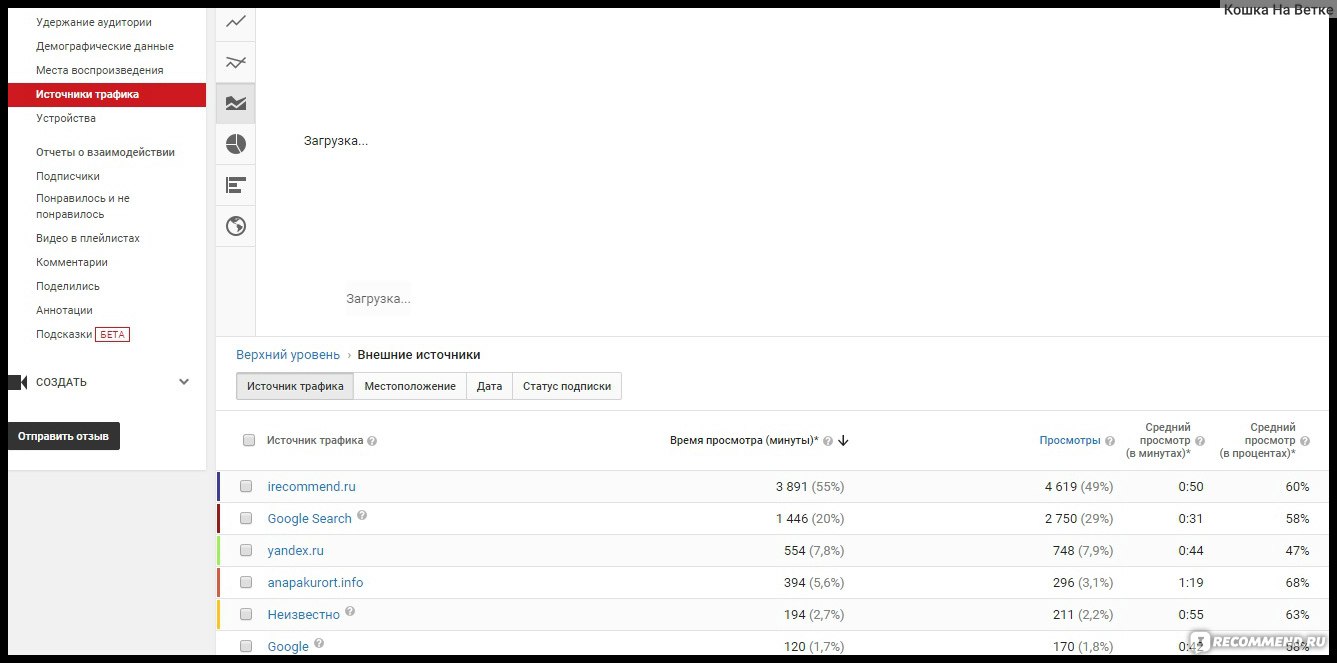The width and height of the screenshot is (1337, 663).
Task: Check the Google Search row checkbox
Action: point(246,519)
